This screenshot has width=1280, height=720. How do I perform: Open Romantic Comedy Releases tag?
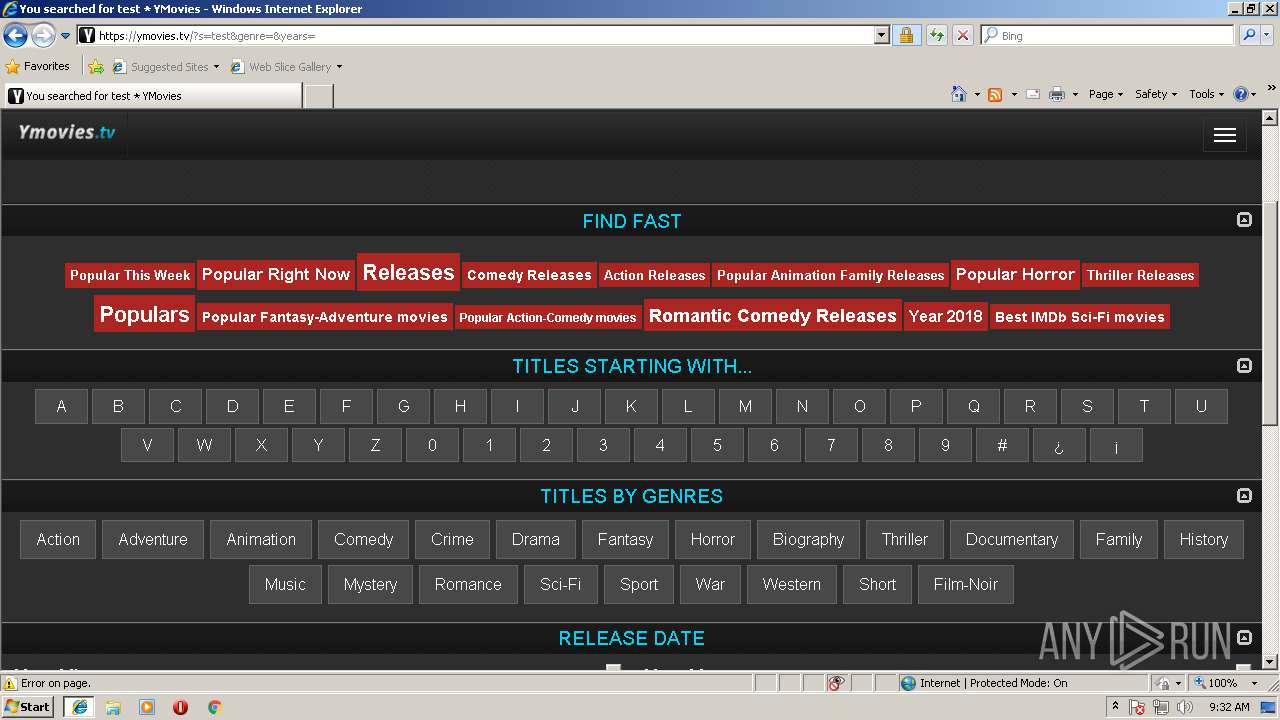(x=773, y=316)
